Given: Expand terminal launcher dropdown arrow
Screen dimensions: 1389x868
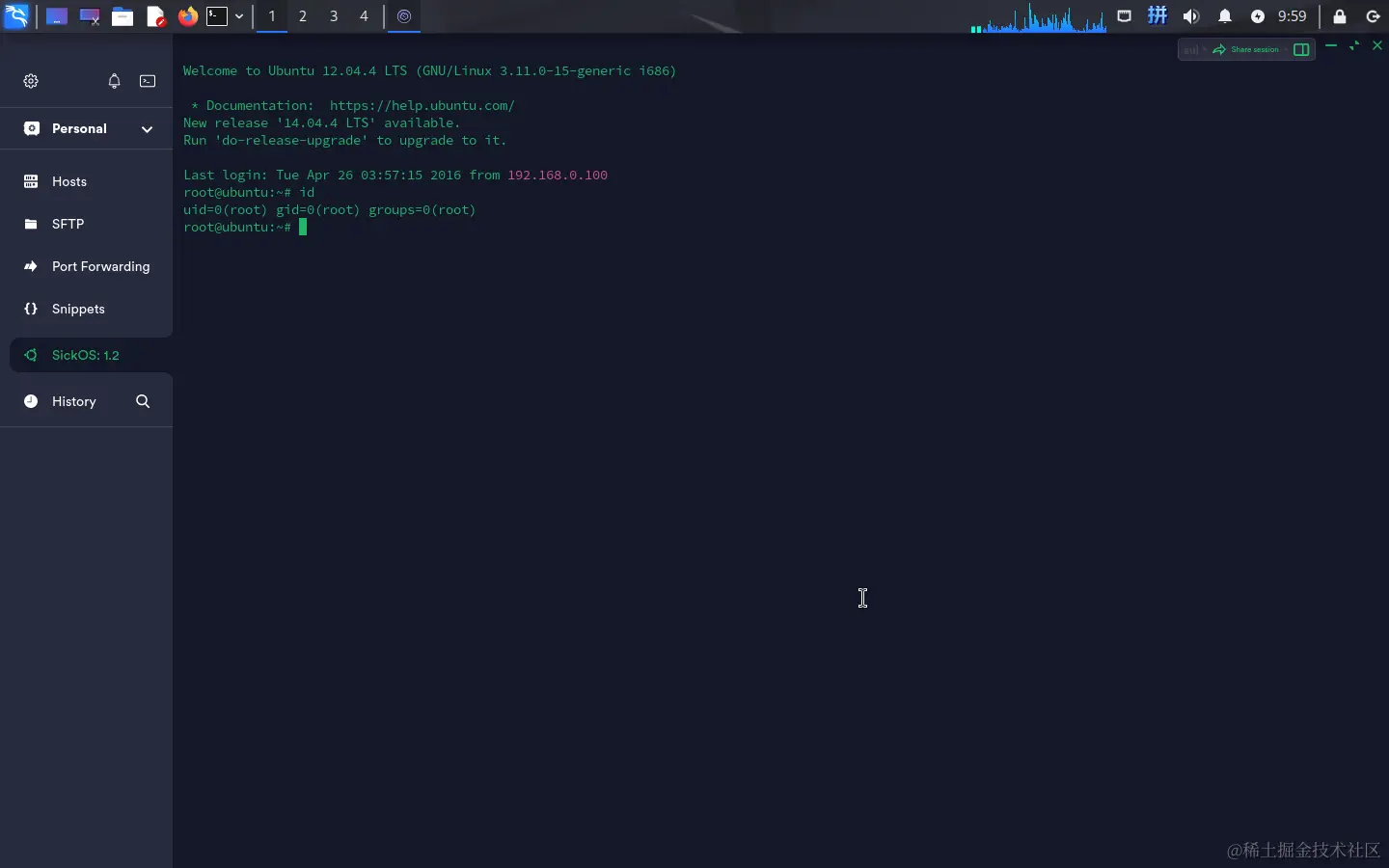Looking at the screenshot, I should coord(239,16).
